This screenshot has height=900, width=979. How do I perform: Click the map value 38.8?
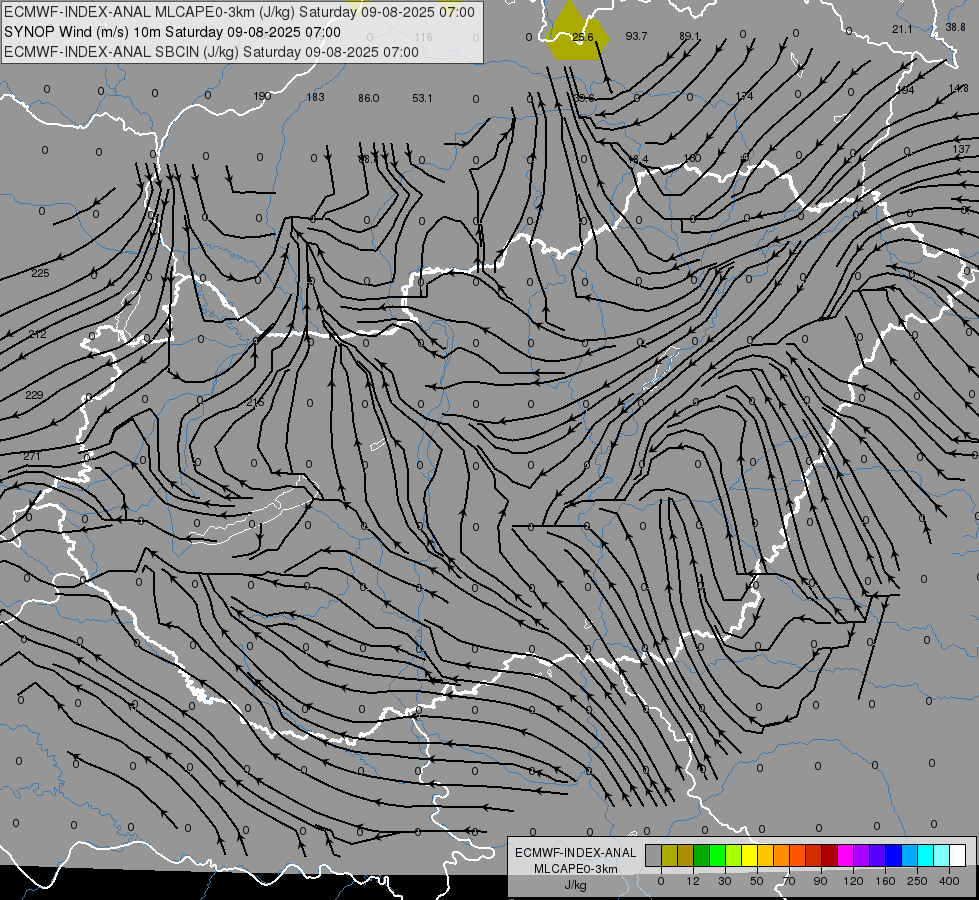[955, 27]
